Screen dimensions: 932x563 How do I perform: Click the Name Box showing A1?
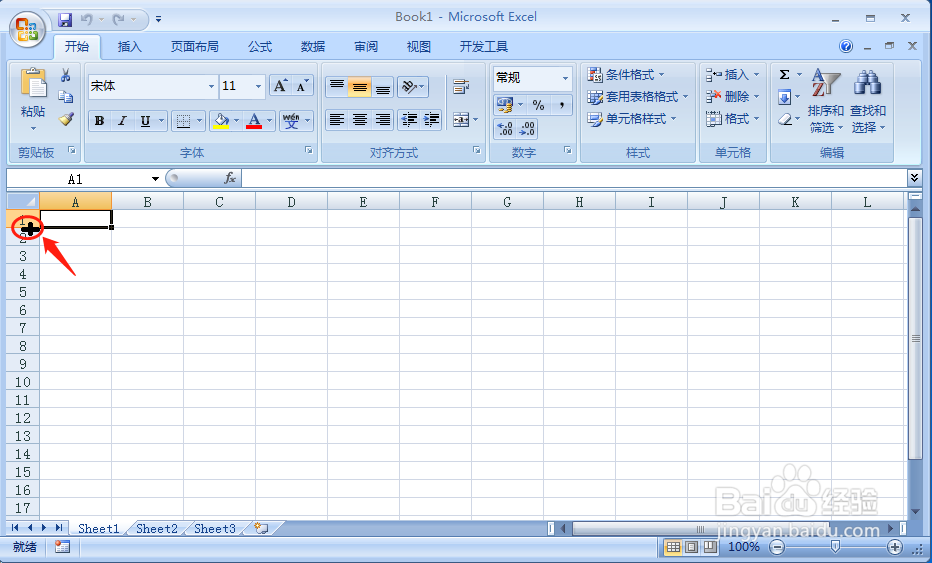pos(75,179)
